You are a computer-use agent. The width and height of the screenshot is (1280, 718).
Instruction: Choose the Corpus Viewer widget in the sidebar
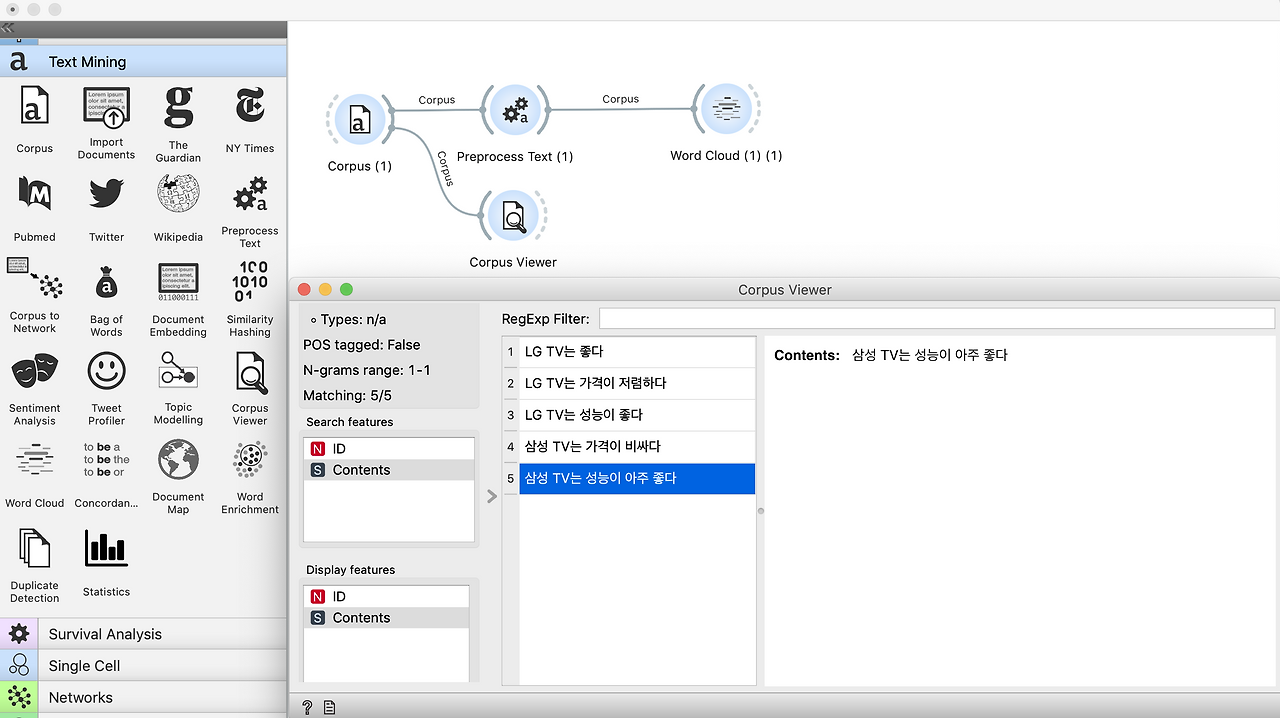point(249,387)
